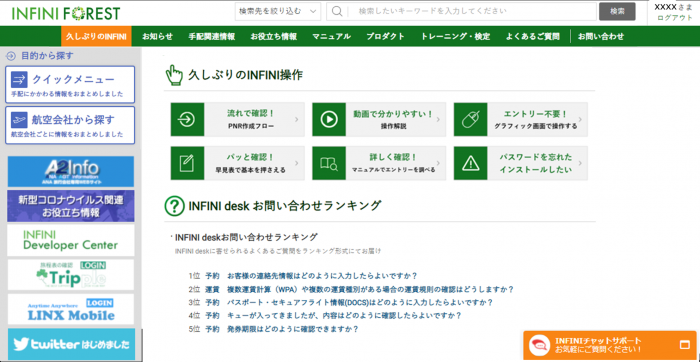Open the 検索先を絞り込む dropdown
This screenshot has width=700, height=362.
point(278,11)
